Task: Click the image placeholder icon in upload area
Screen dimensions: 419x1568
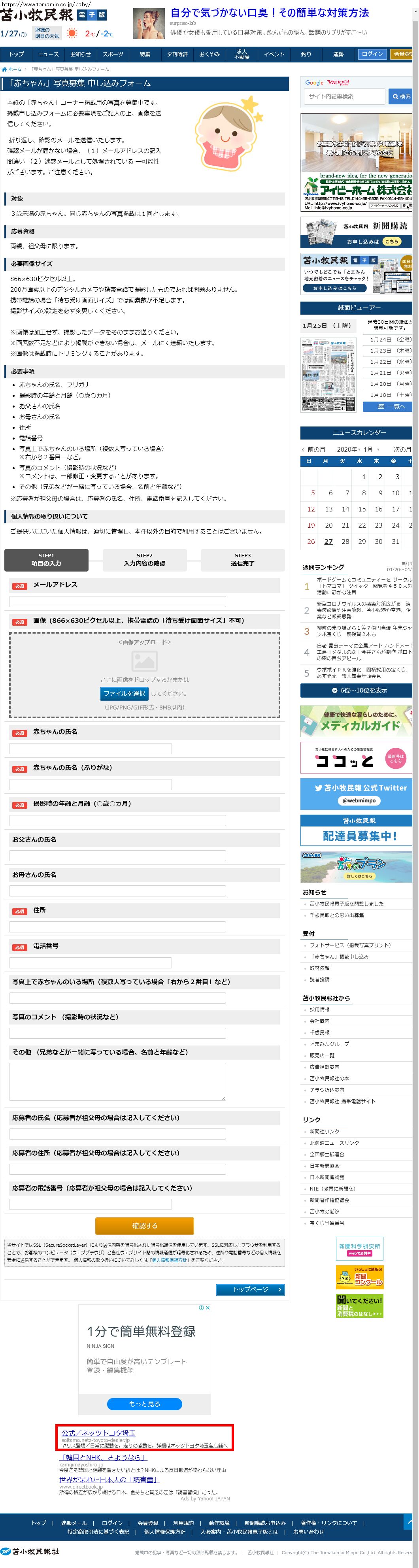Action: 144,660
